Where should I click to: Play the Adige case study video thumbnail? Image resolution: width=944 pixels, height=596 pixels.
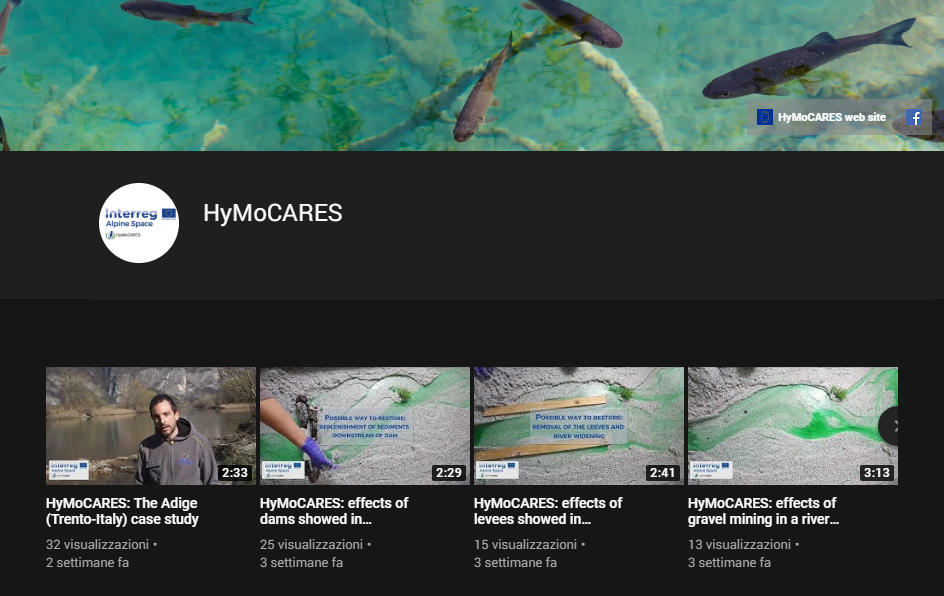151,426
